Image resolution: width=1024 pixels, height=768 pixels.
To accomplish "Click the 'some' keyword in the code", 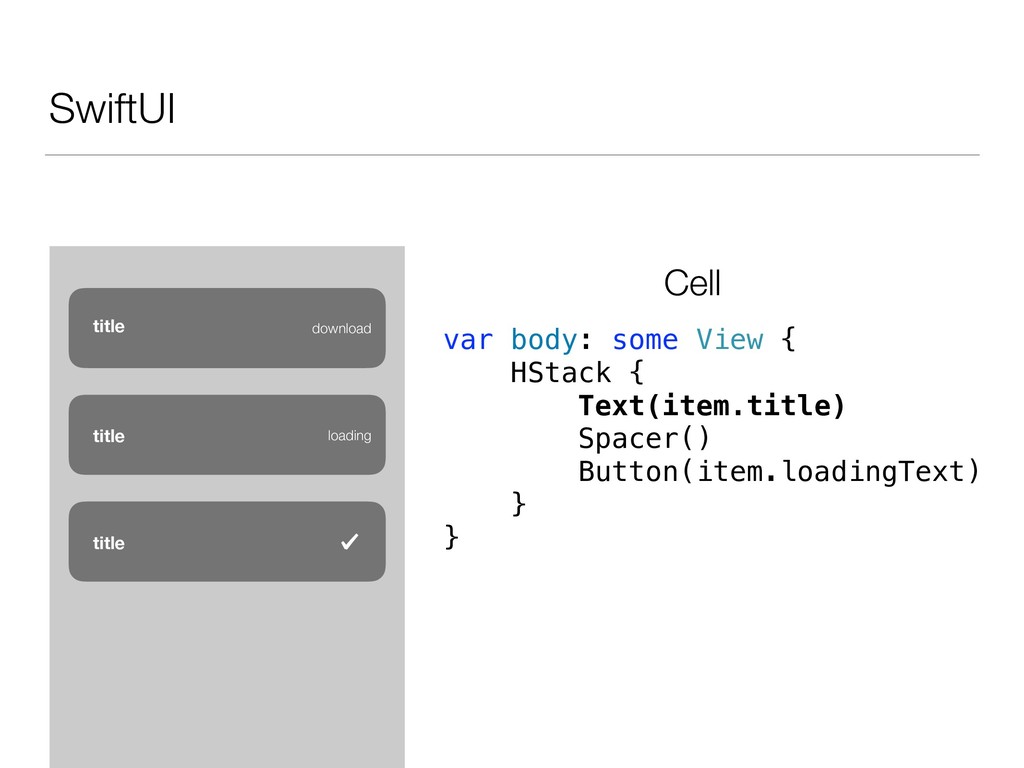I will (645, 340).
